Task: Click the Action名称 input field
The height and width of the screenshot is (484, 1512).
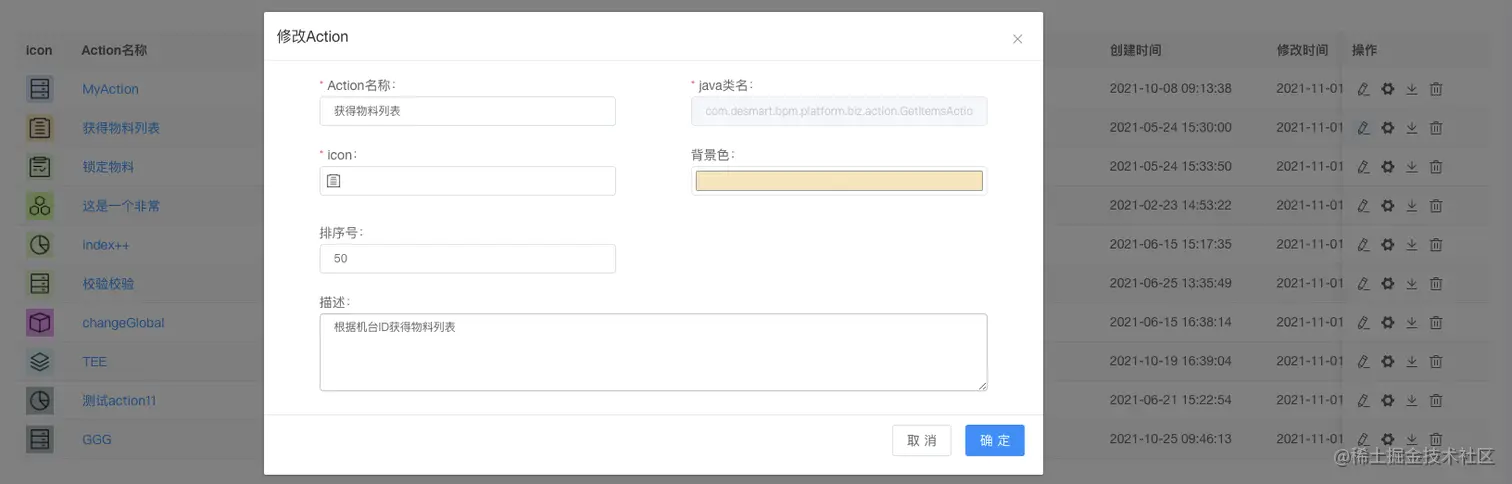Action: [x=467, y=111]
